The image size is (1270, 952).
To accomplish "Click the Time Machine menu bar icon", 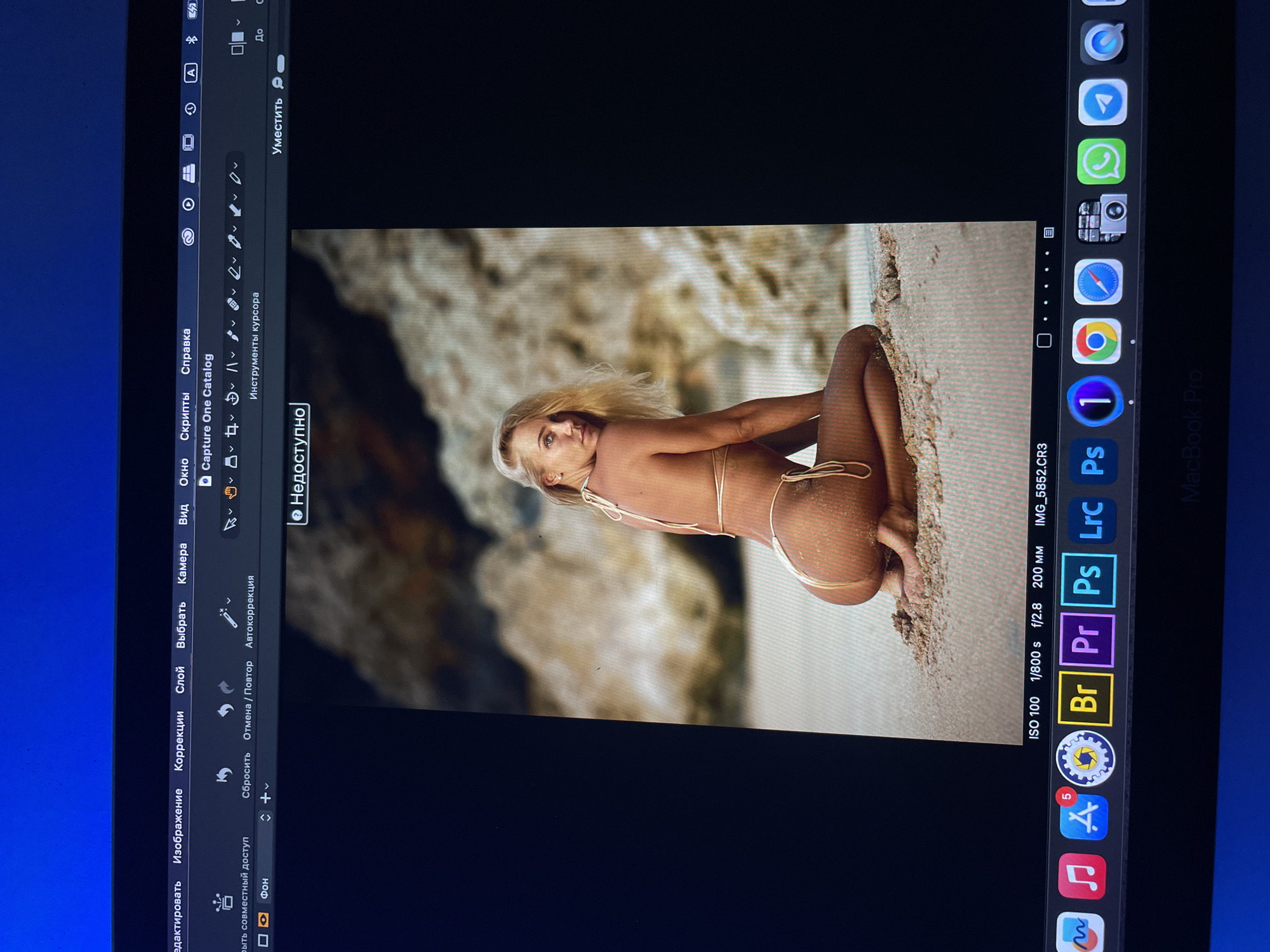I will click(190, 109).
